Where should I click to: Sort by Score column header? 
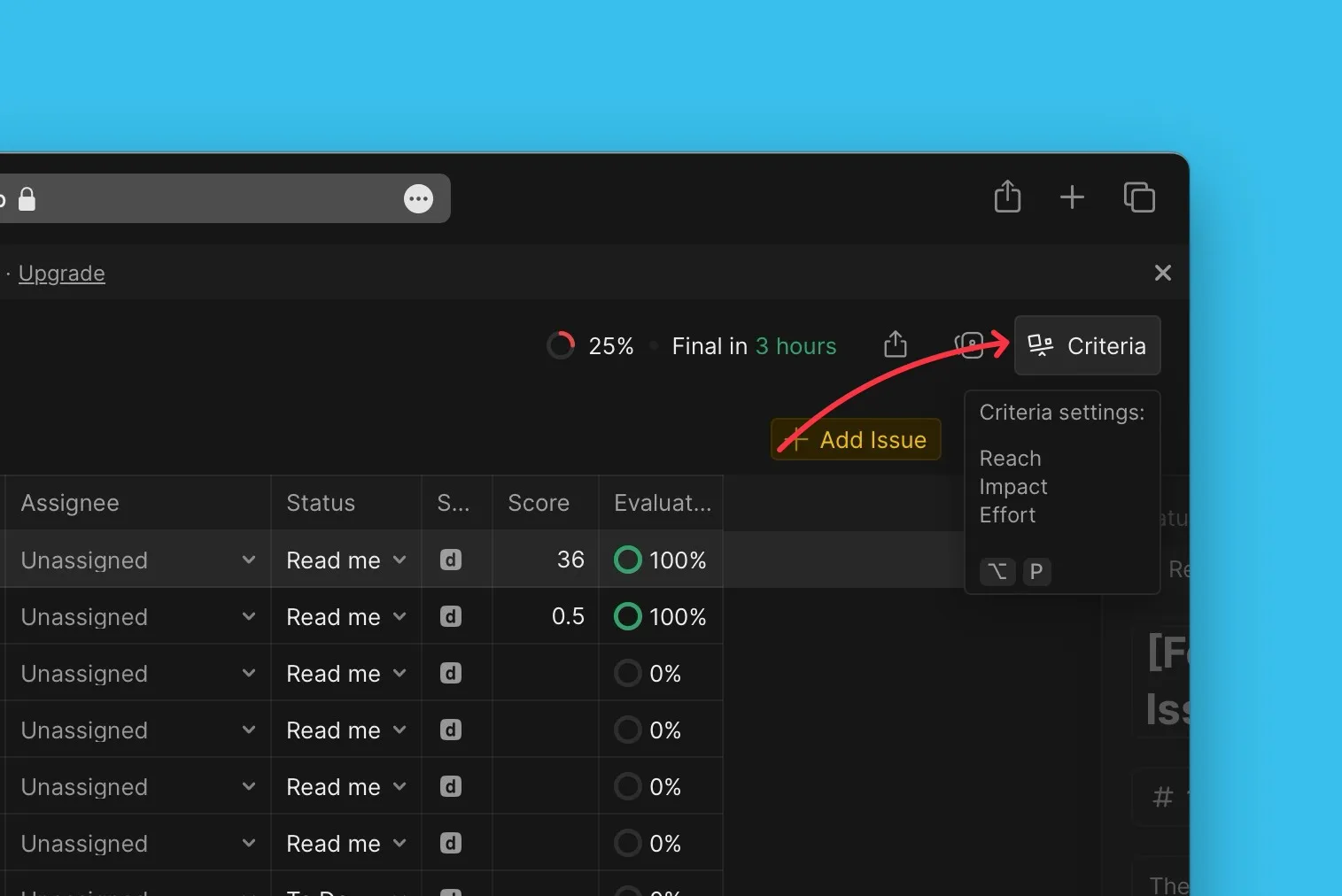539,503
